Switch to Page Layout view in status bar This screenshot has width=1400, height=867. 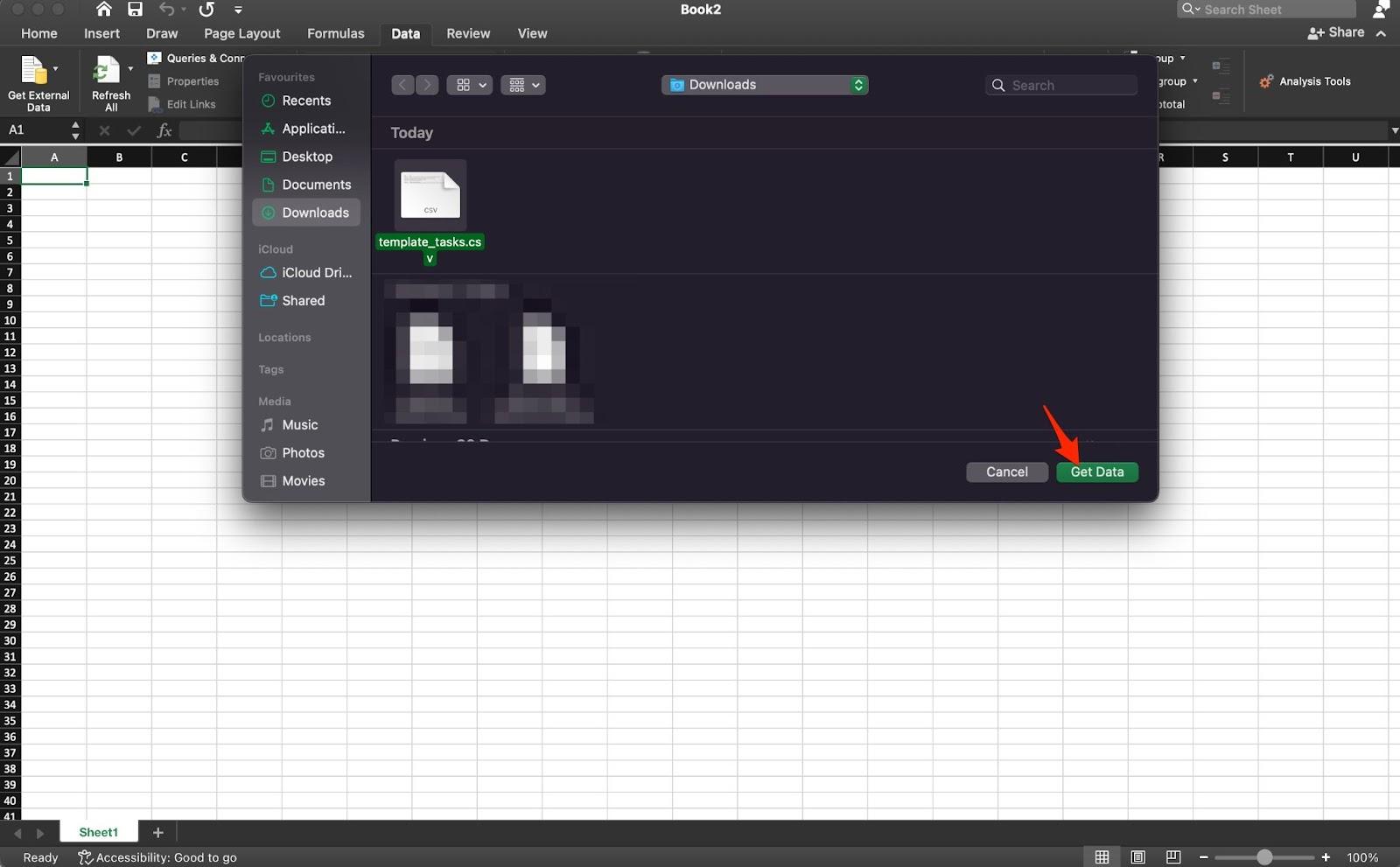click(1137, 857)
